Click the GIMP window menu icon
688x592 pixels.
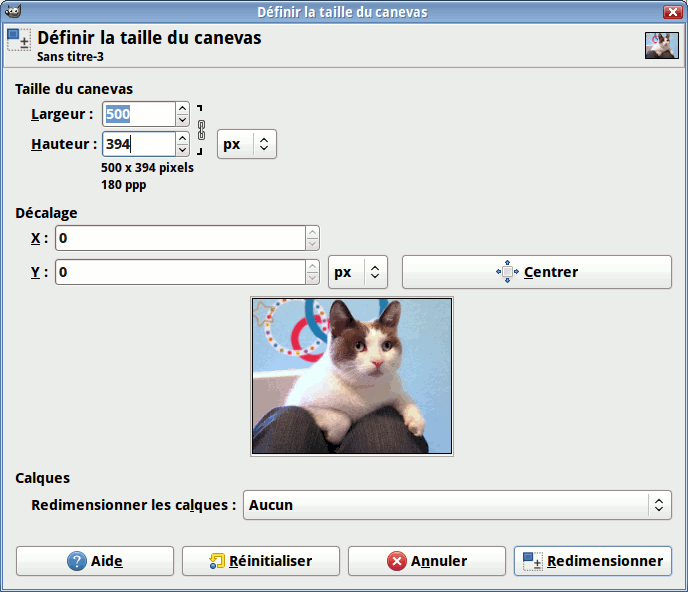(x=10, y=11)
